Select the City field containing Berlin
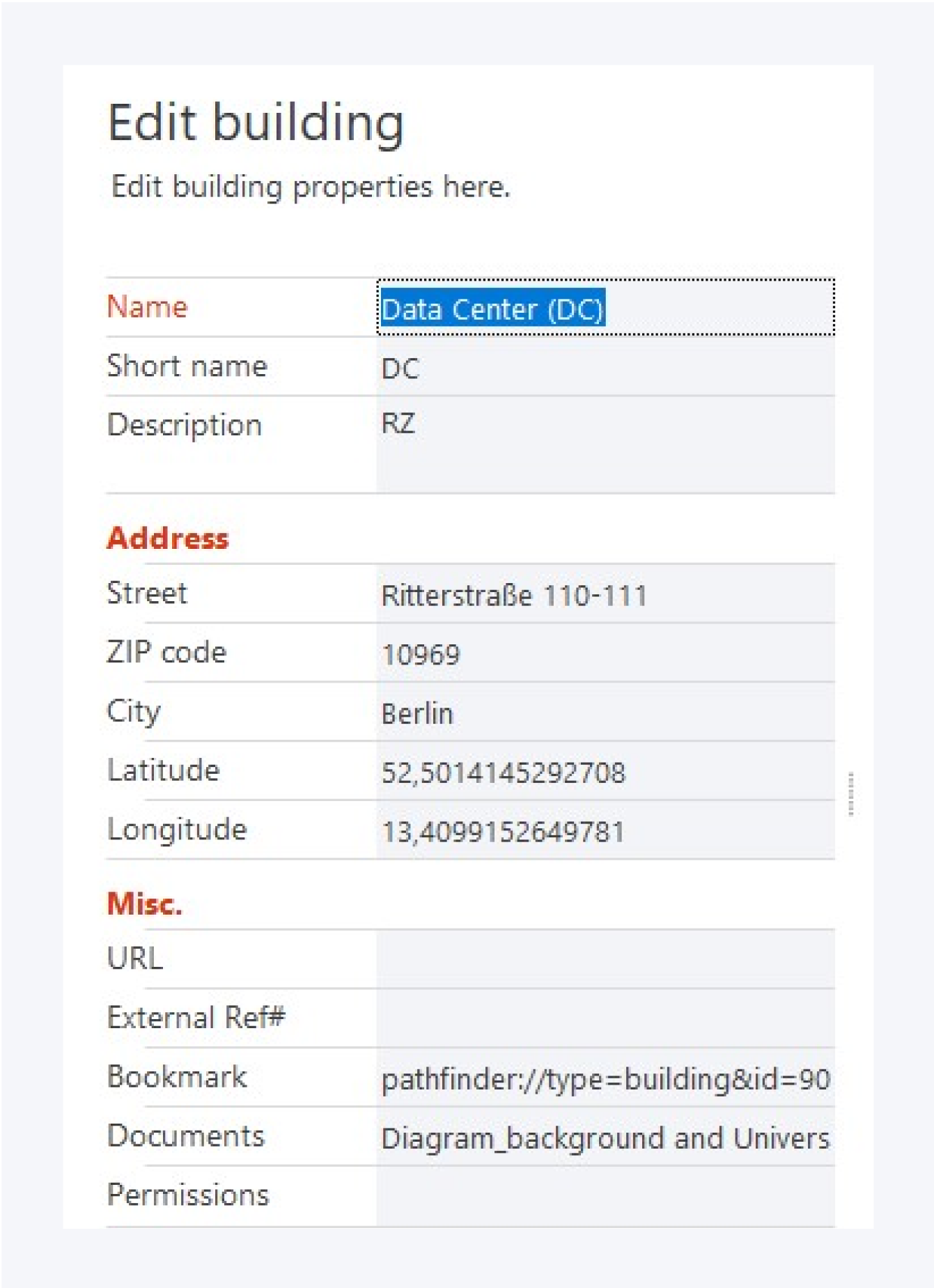 click(605, 713)
